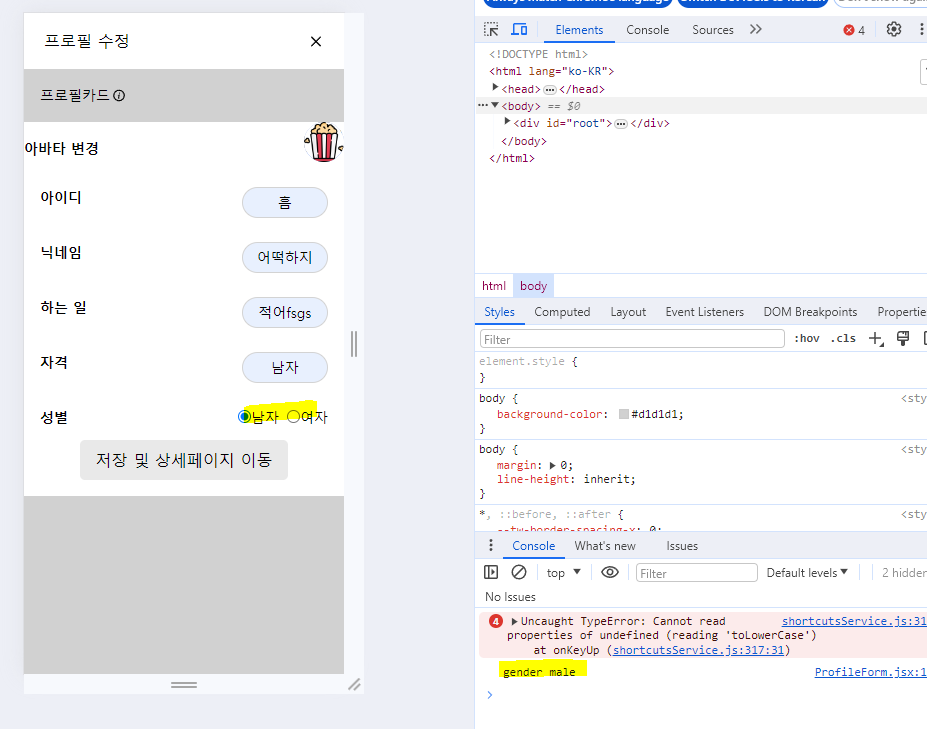Show more DevTools tabs chevron
927x729 pixels.
click(x=756, y=30)
